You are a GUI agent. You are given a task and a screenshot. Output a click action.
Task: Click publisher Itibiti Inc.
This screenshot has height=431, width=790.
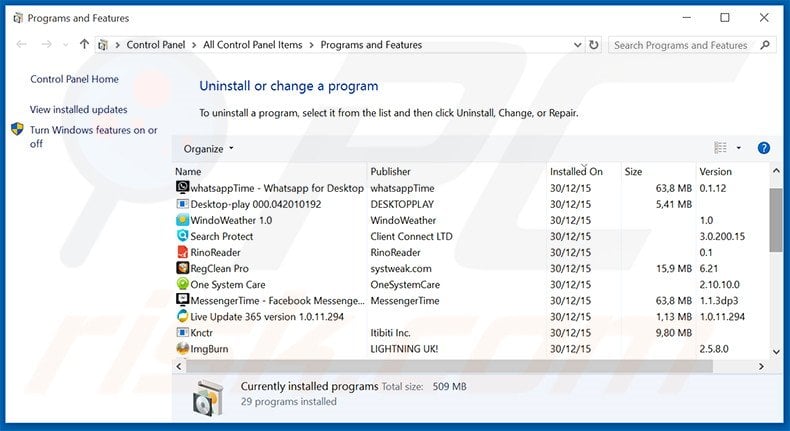(390, 333)
